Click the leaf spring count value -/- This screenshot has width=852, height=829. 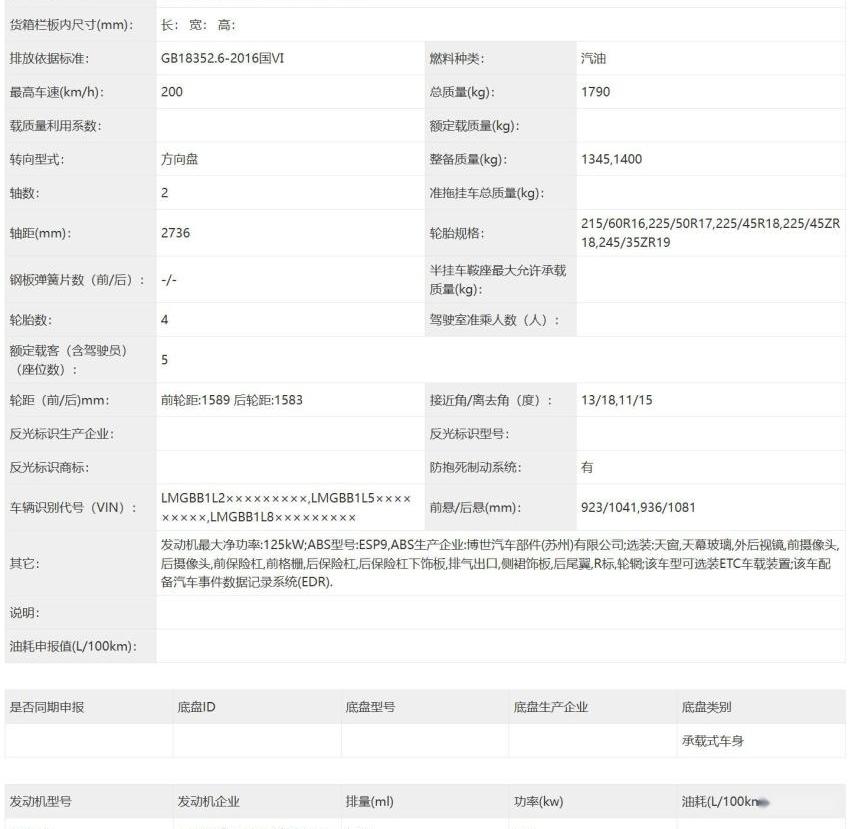click(169, 280)
